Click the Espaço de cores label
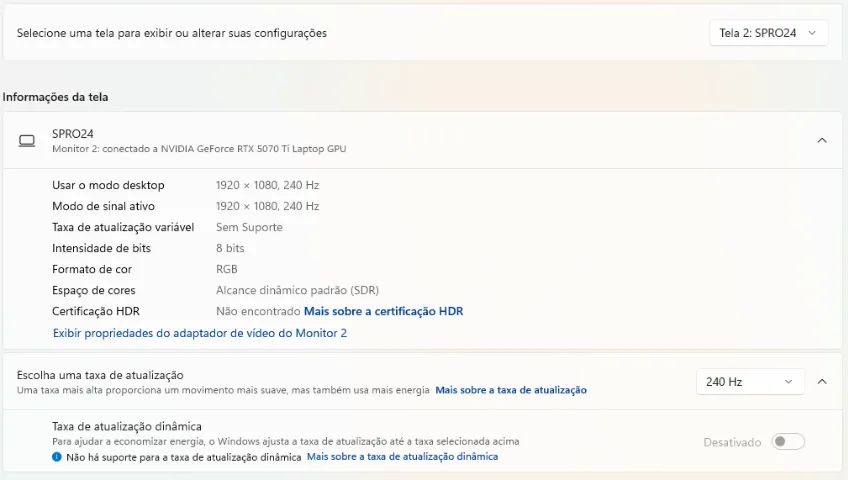Screen dimensions: 848x480 coord(94,290)
